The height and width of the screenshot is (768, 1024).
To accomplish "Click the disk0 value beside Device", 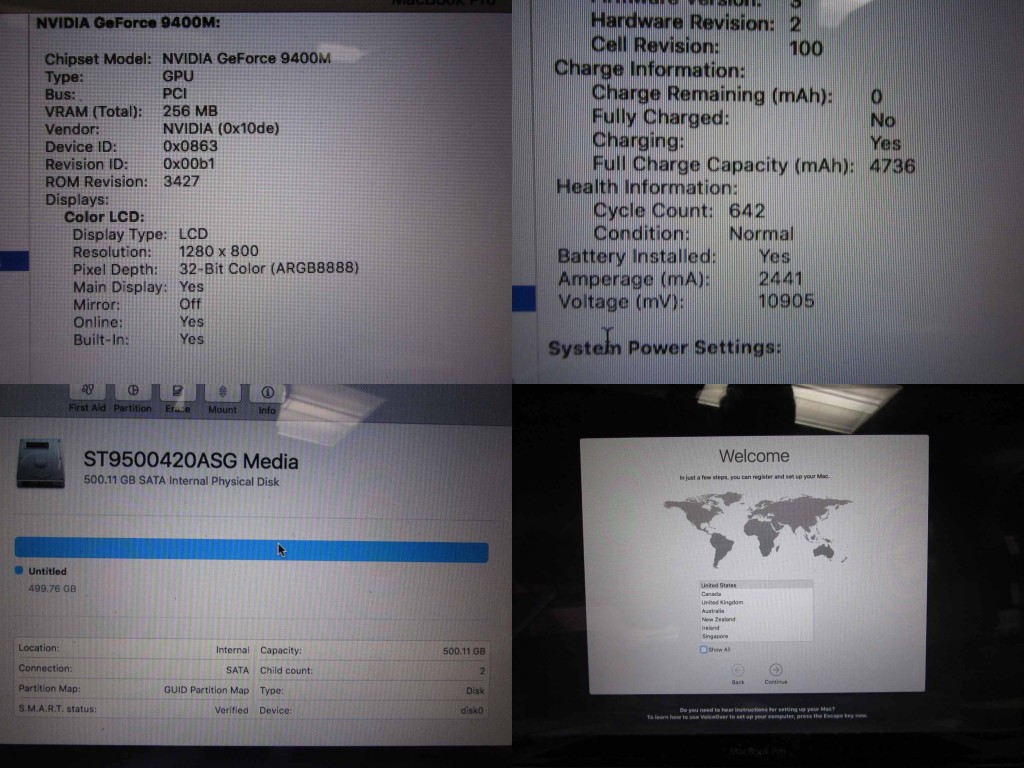I will pos(472,711).
